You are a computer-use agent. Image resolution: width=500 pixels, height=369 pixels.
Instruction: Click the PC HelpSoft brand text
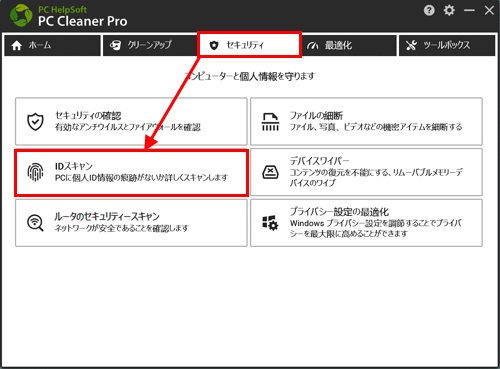(x=62, y=9)
